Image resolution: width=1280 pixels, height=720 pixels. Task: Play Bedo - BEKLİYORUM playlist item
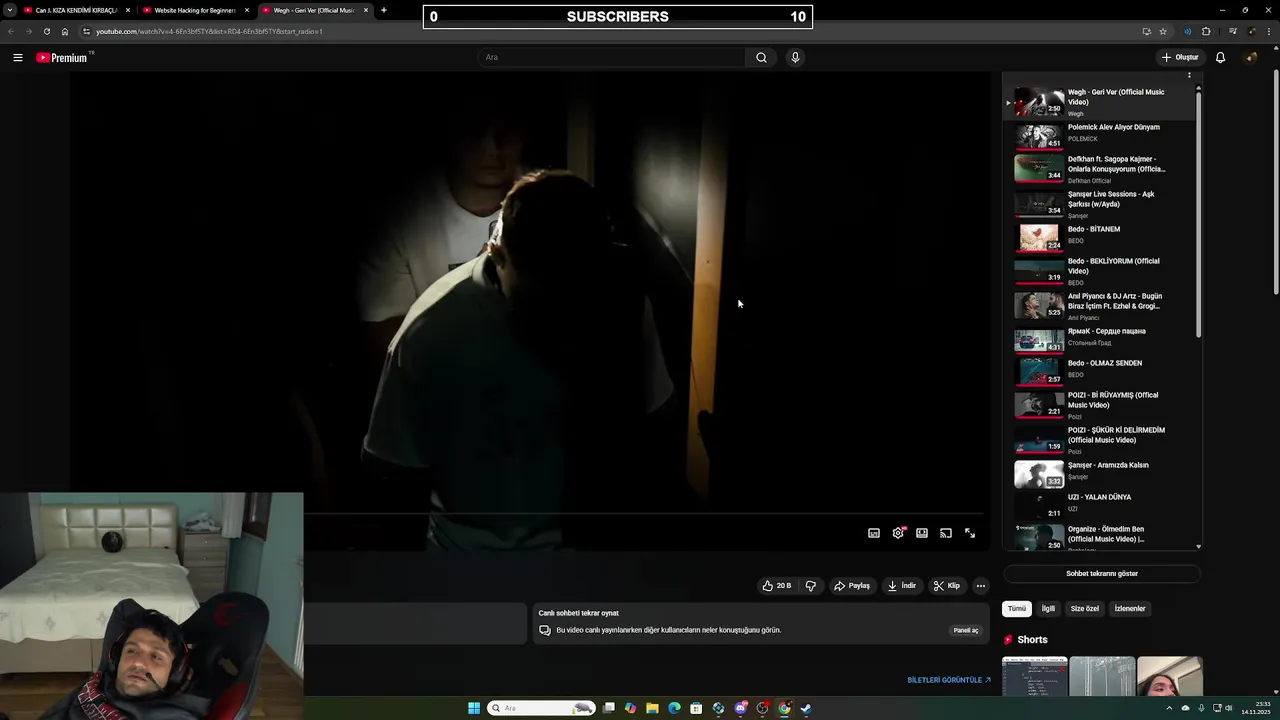click(x=1101, y=271)
